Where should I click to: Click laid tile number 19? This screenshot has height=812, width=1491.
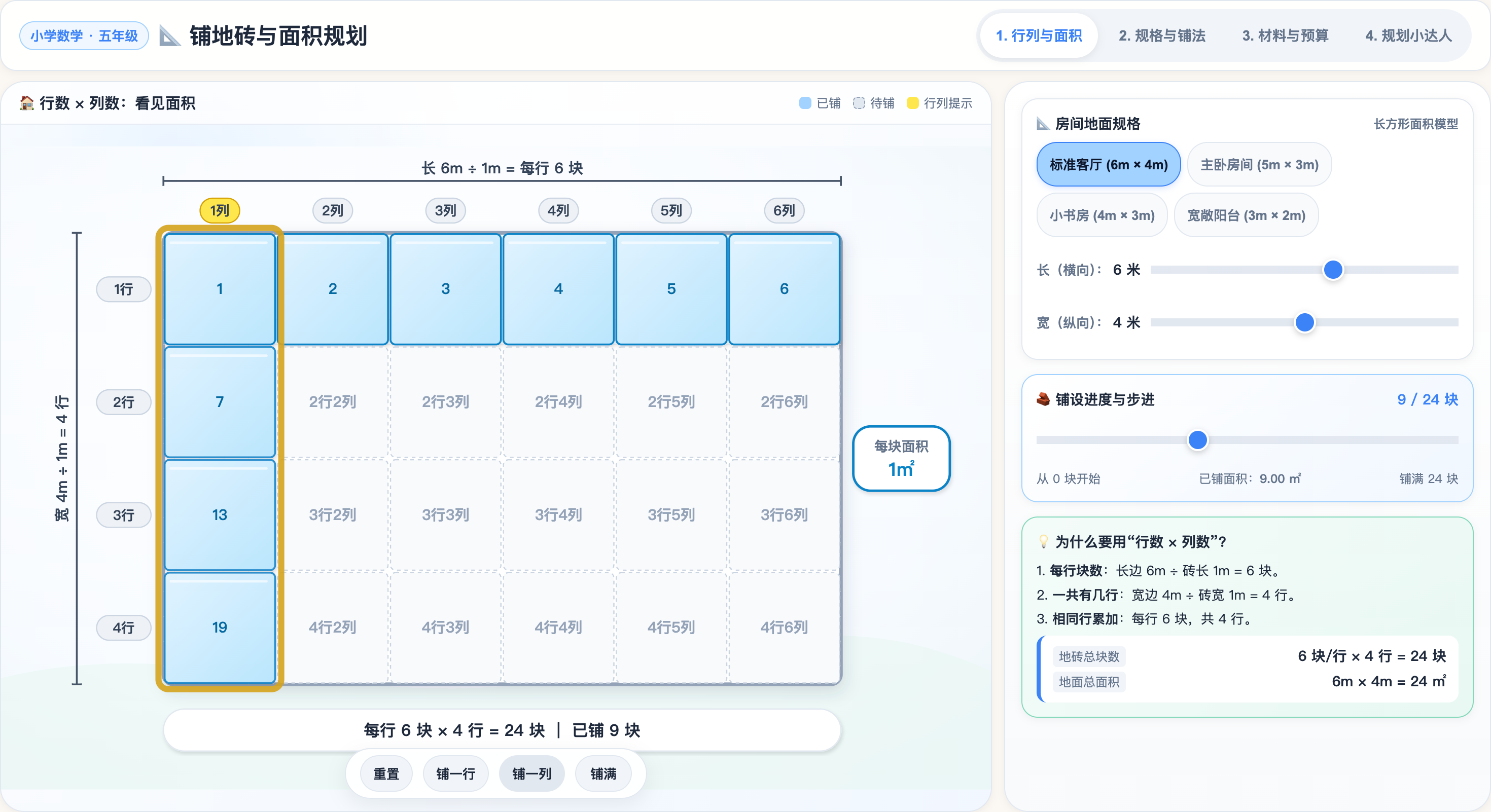click(220, 628)
